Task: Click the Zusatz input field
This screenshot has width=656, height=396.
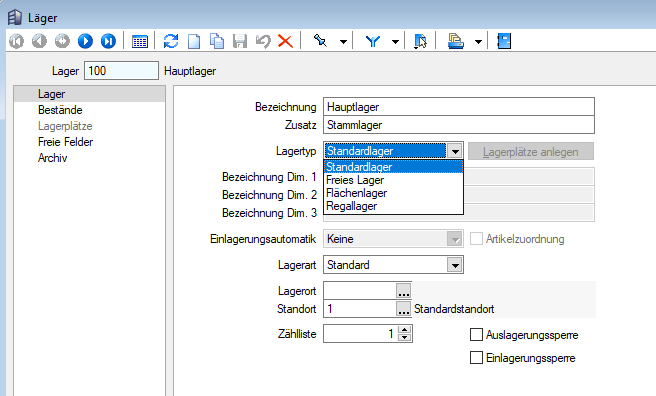Action: pyautogui.click(x=459, y=125)
